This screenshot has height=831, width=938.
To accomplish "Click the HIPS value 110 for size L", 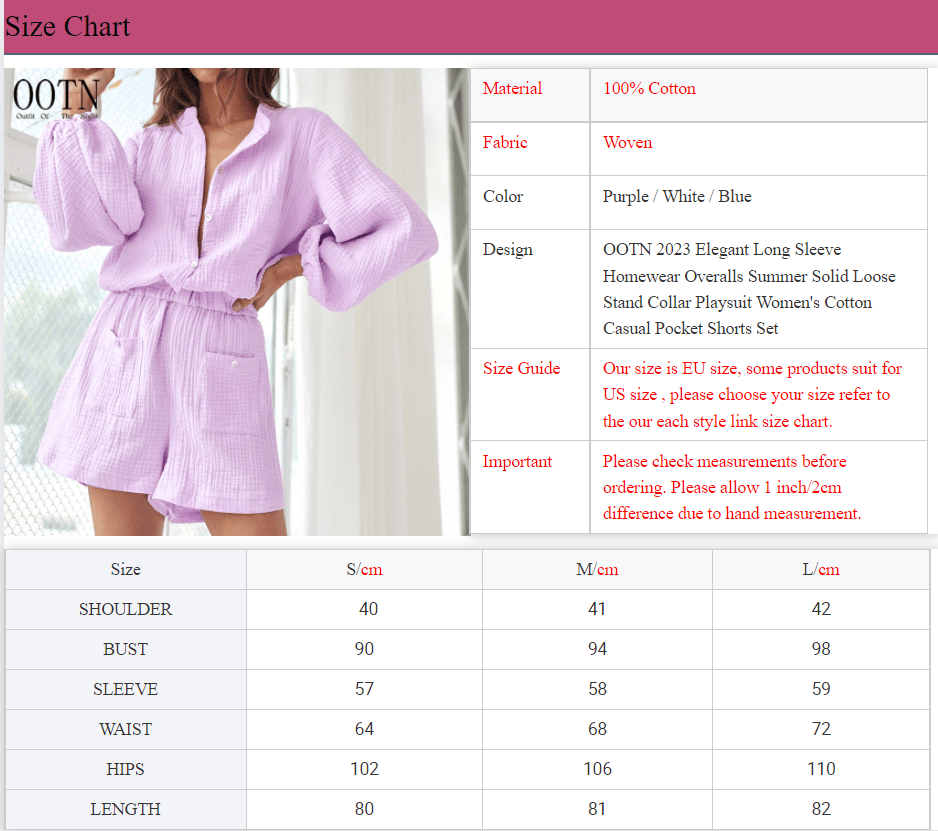I will [x=820, y=769].
